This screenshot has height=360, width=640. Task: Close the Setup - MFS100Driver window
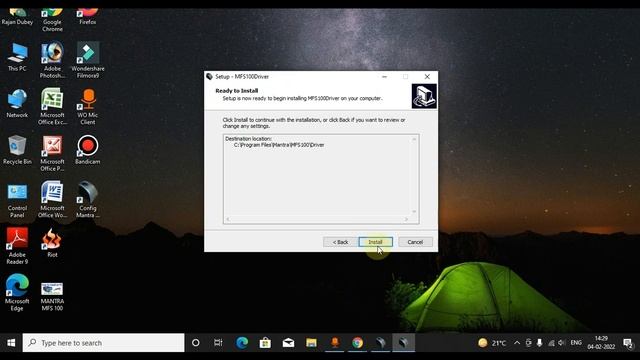click(427, 76)
